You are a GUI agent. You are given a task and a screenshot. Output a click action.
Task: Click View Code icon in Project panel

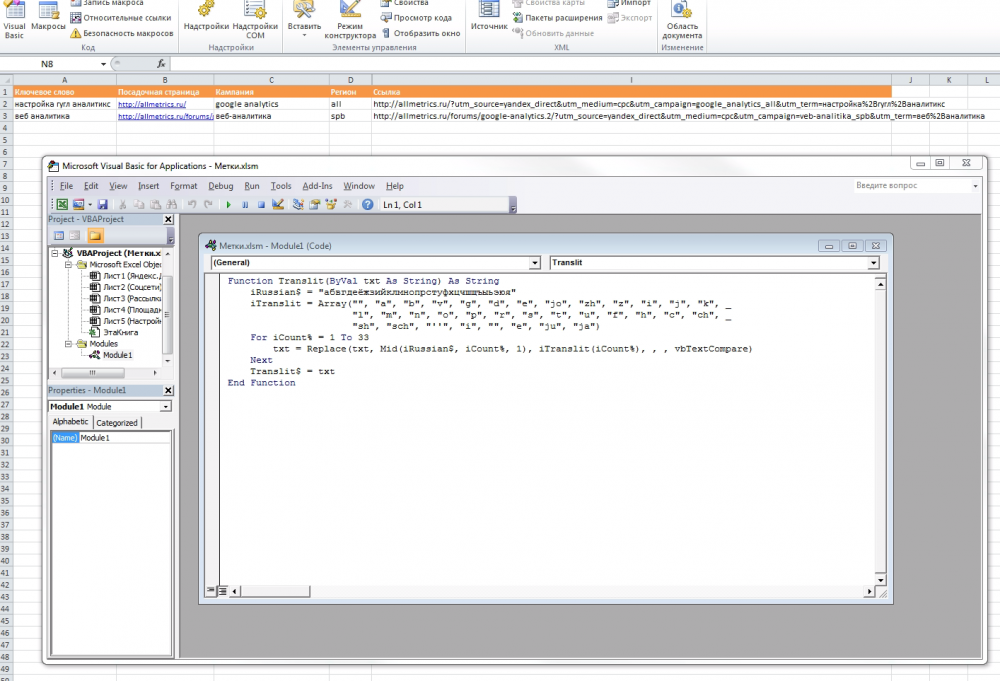(x=59, y=236)
